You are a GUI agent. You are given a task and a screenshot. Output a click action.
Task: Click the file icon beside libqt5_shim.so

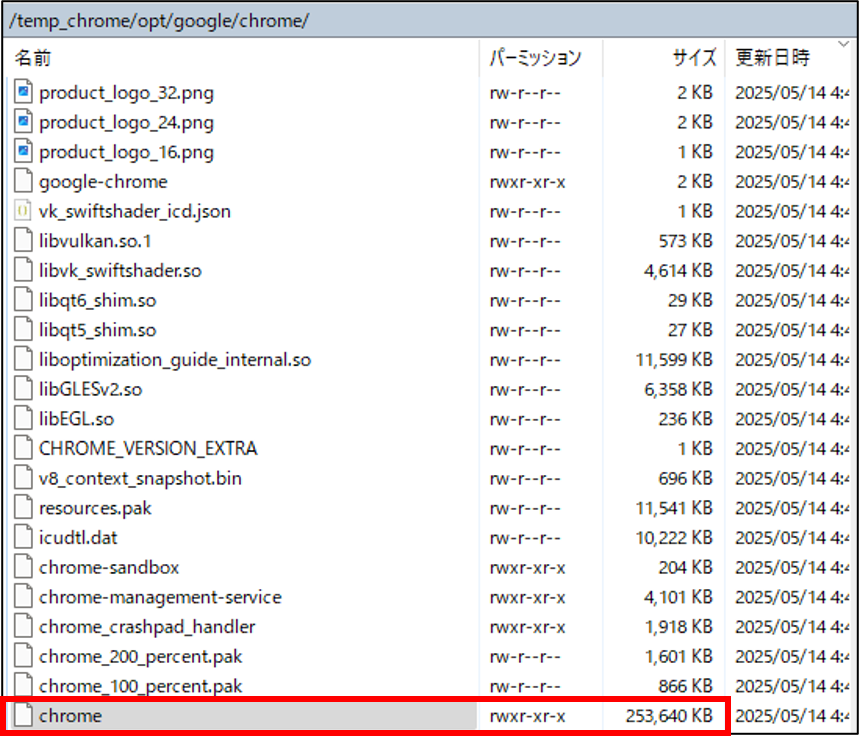click(23, 330)
